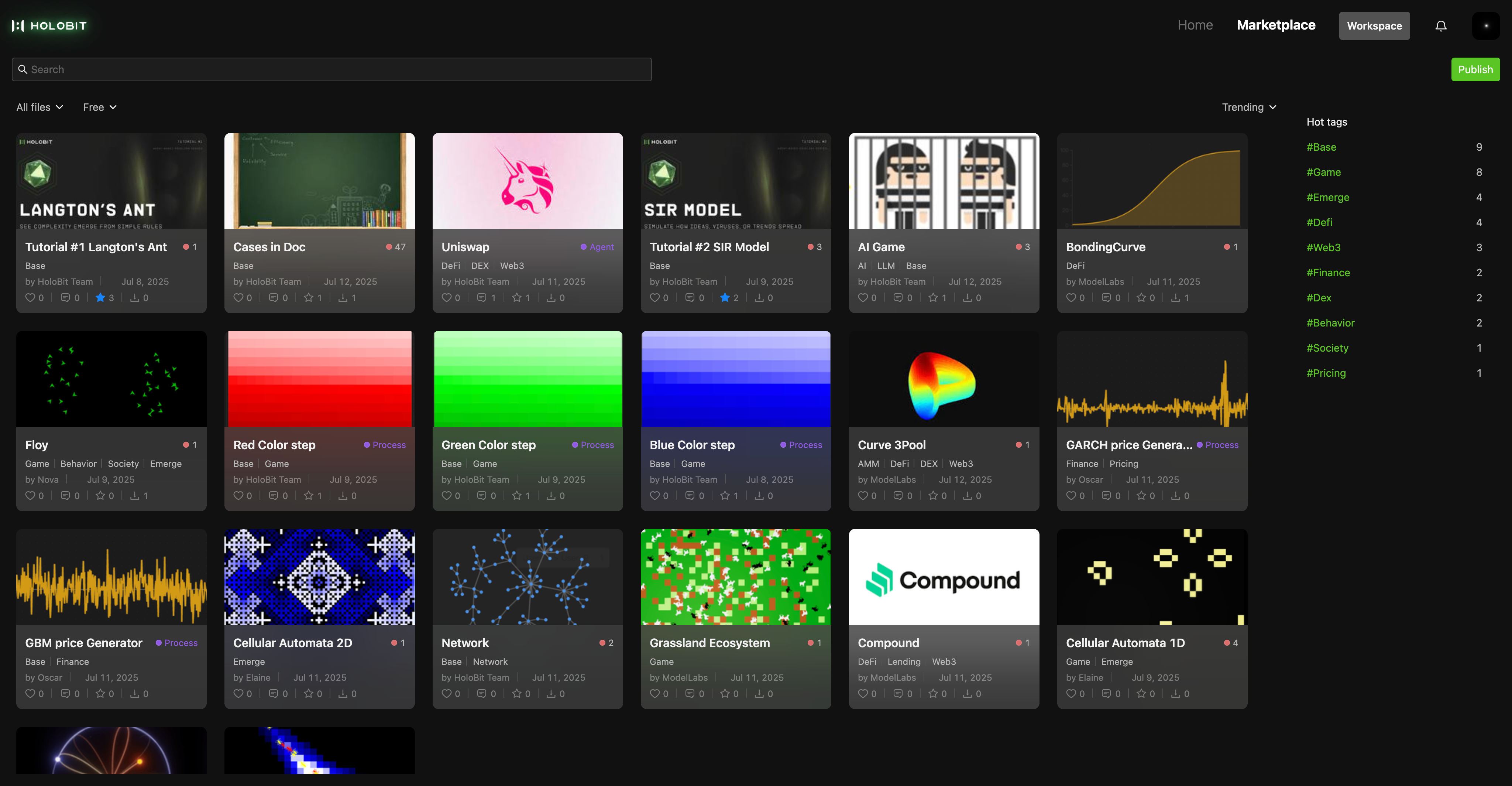Select the #Finance hot tag
Viewport: 1512px width, 786px height.
1328,273
